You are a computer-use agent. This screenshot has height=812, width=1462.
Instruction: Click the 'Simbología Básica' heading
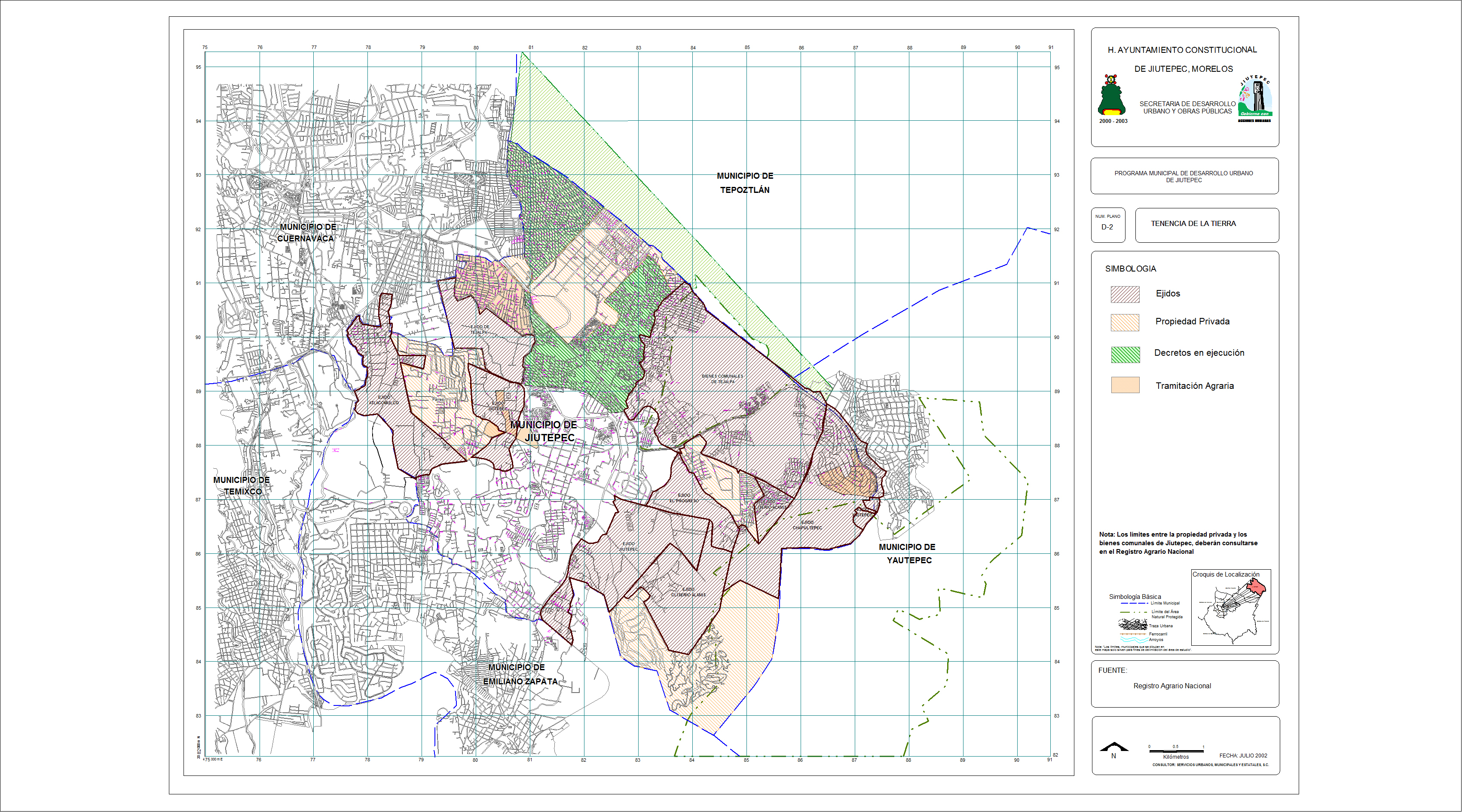coord(1135,596)
